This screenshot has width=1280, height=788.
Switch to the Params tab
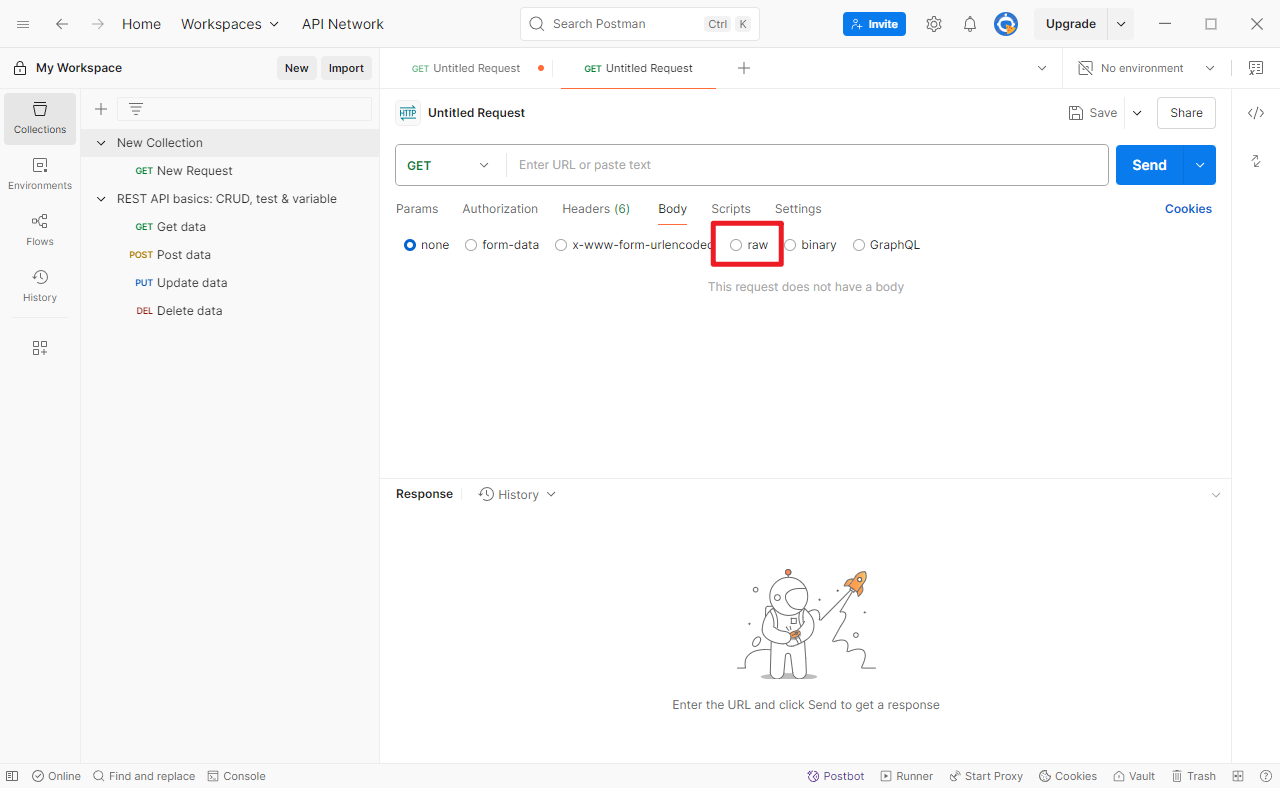click(417, 209)
